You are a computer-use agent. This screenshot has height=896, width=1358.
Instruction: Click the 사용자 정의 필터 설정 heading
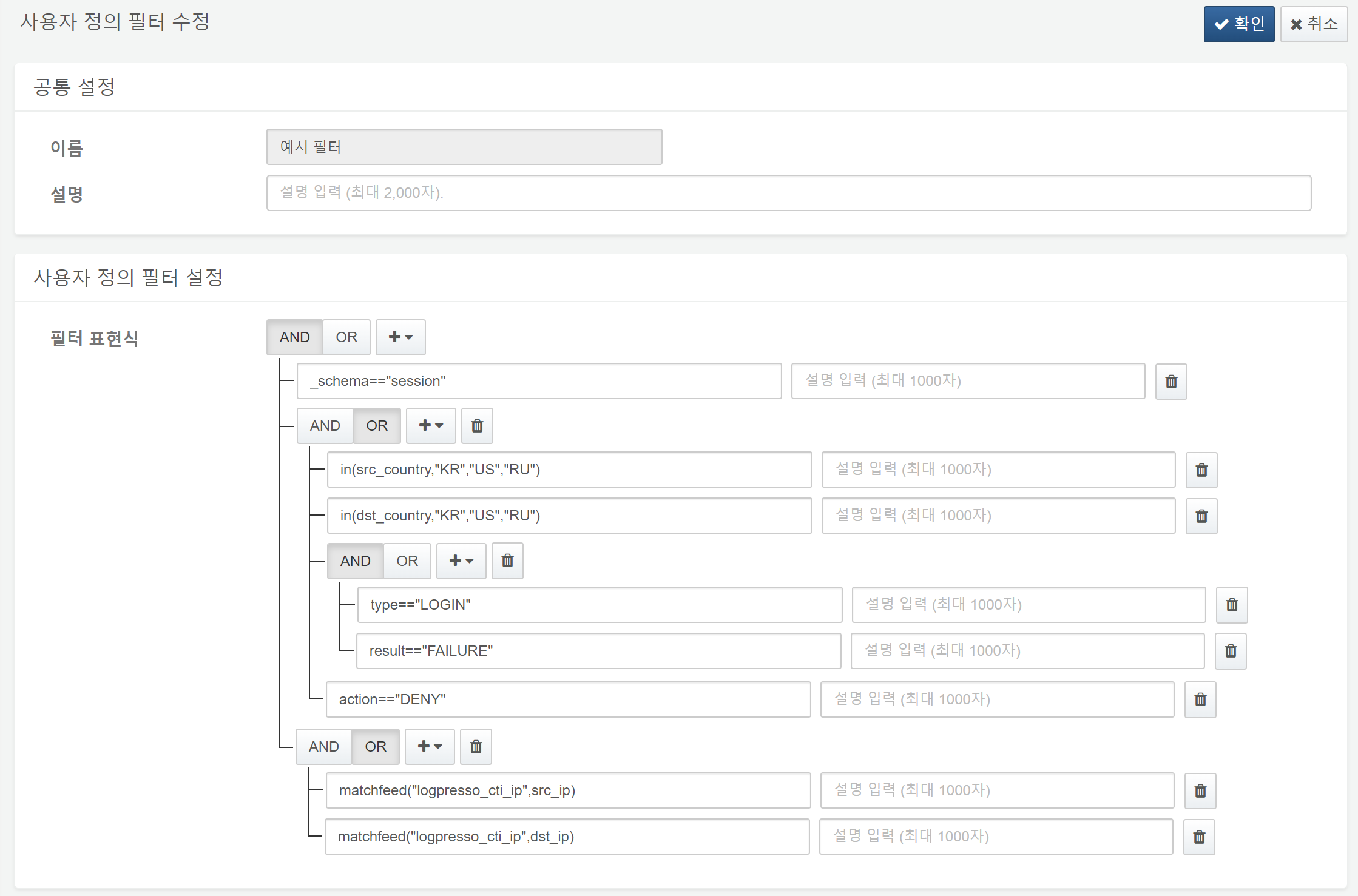point(128,278)
